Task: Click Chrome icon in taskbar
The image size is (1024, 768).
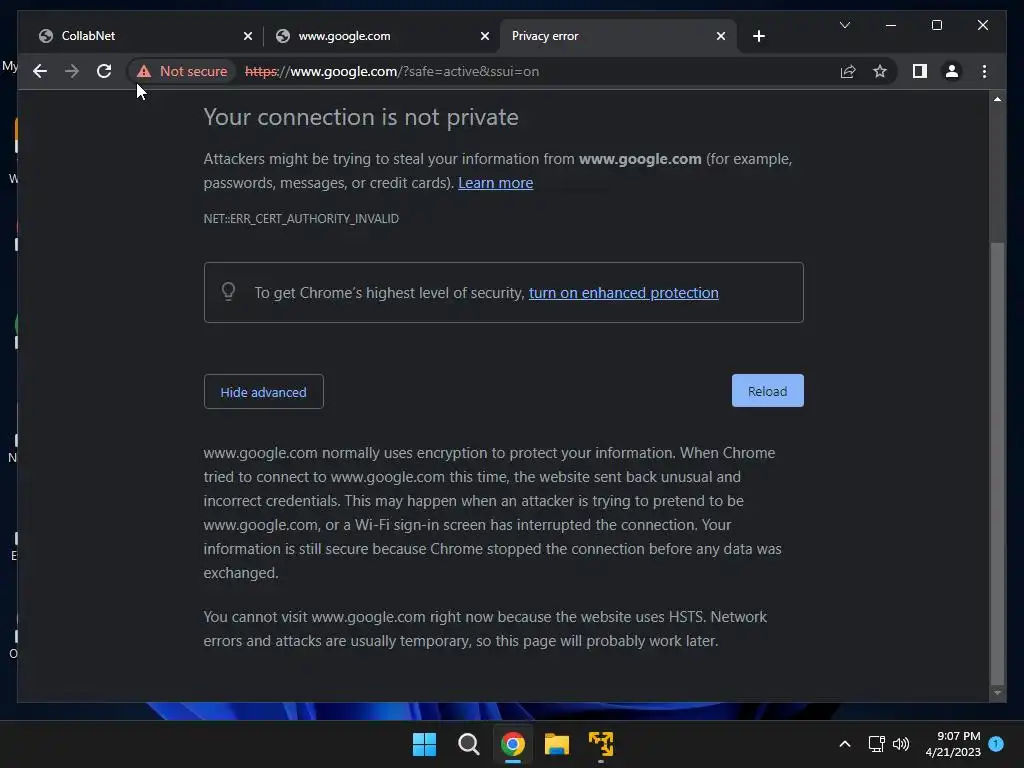Action: [513, 744]
